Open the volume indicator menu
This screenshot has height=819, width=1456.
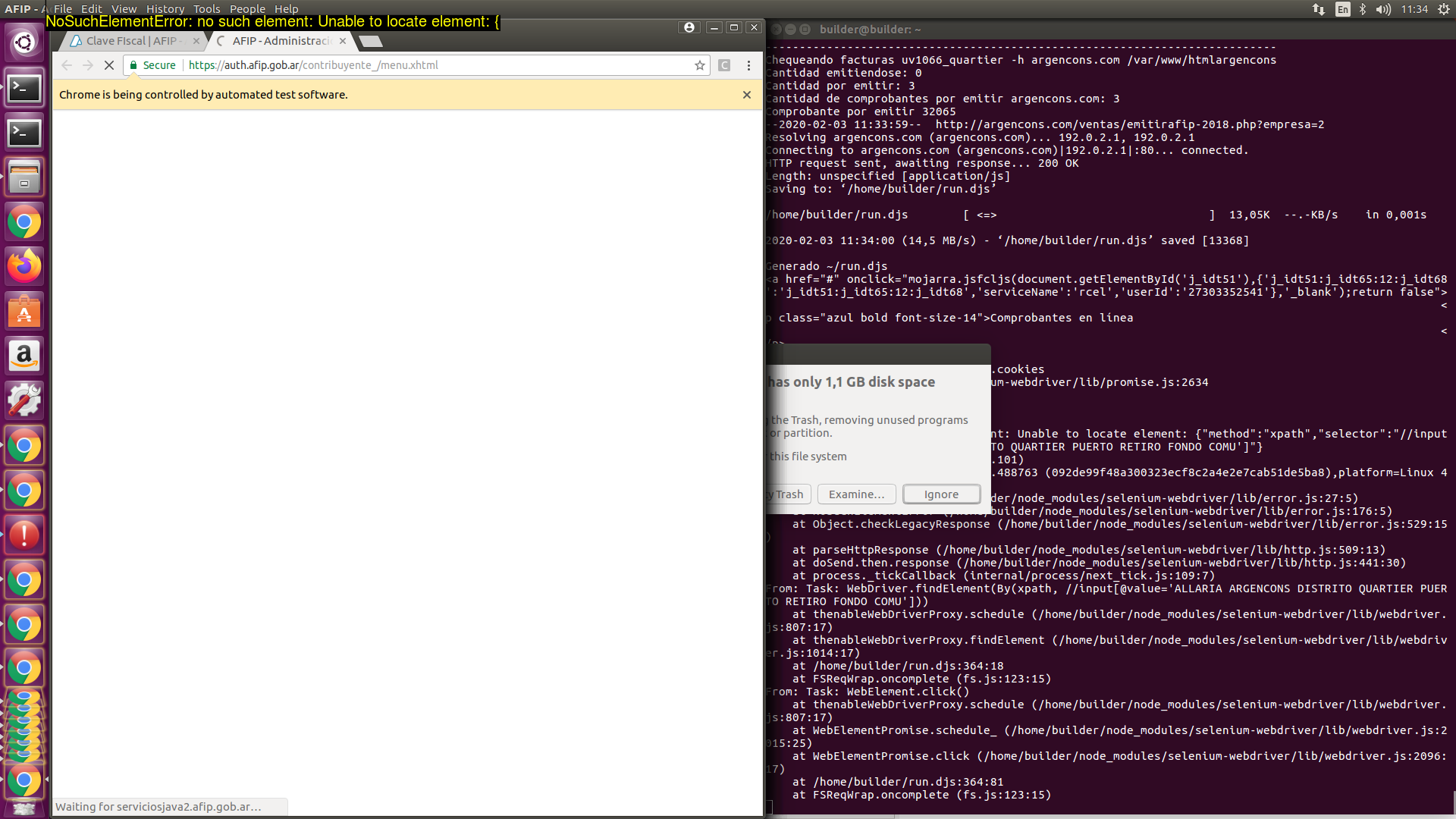[x=1383, y=9]
